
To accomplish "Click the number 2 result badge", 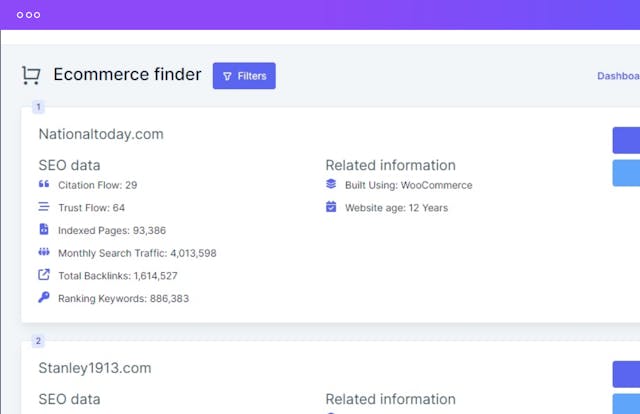I will tap(38, 341).
